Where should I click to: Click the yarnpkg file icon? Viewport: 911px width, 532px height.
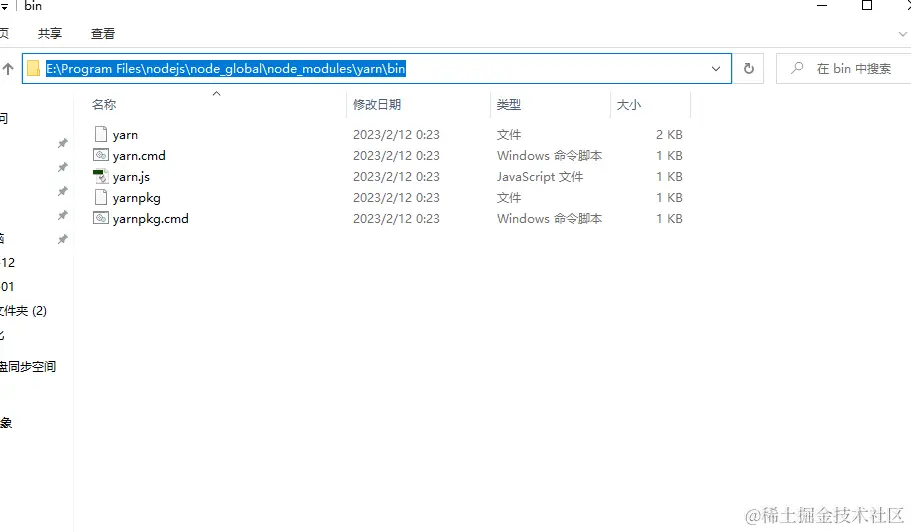point(101,197)
